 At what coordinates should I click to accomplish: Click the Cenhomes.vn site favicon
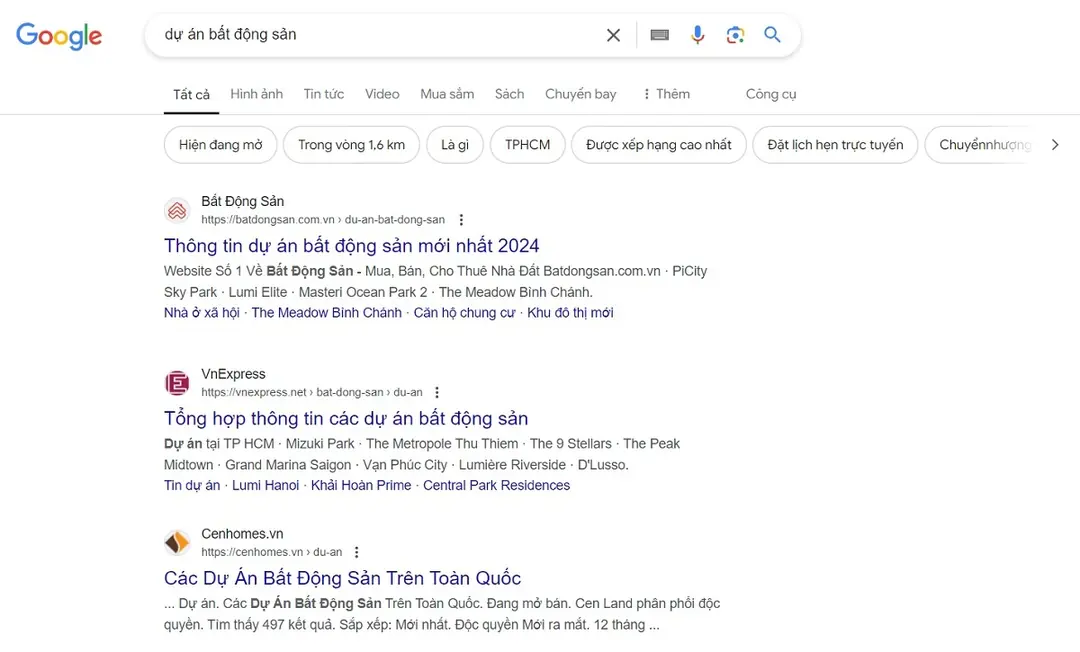(177, 542)
